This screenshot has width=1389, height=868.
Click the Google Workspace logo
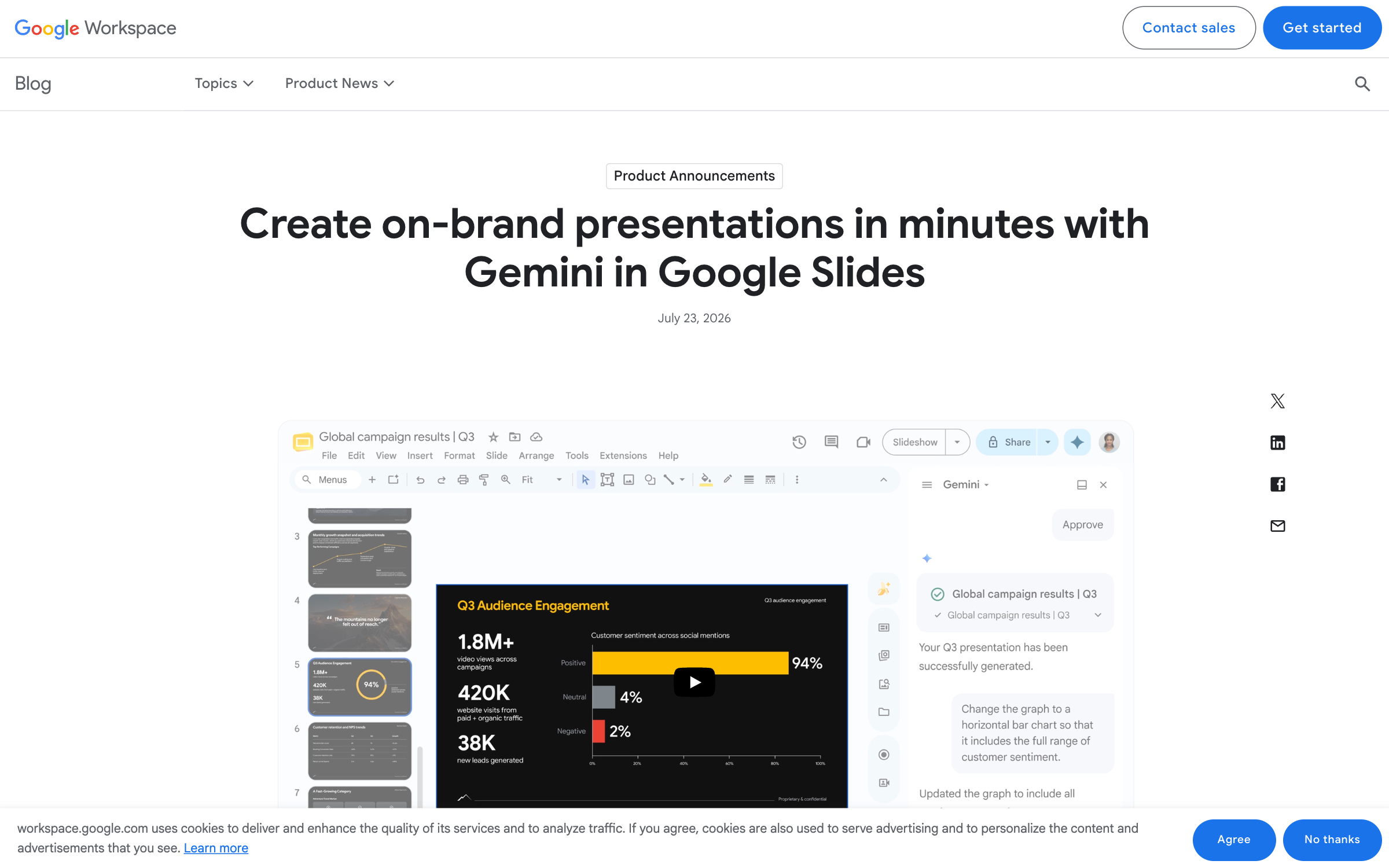(x=95, y=28)
